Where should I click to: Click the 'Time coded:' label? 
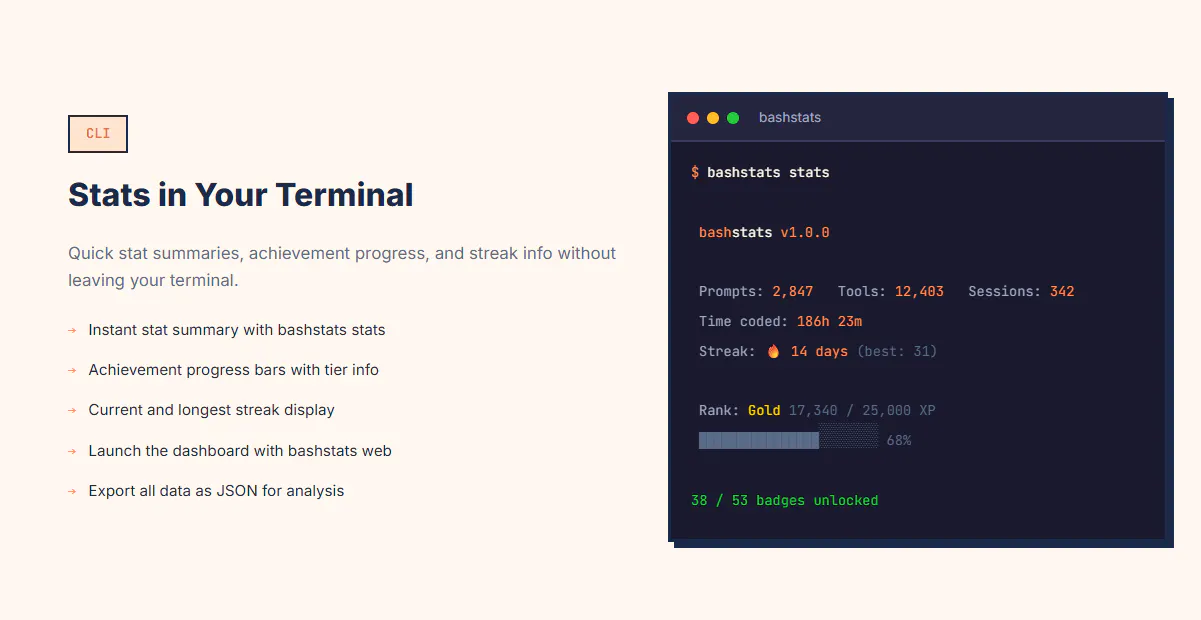744,321
